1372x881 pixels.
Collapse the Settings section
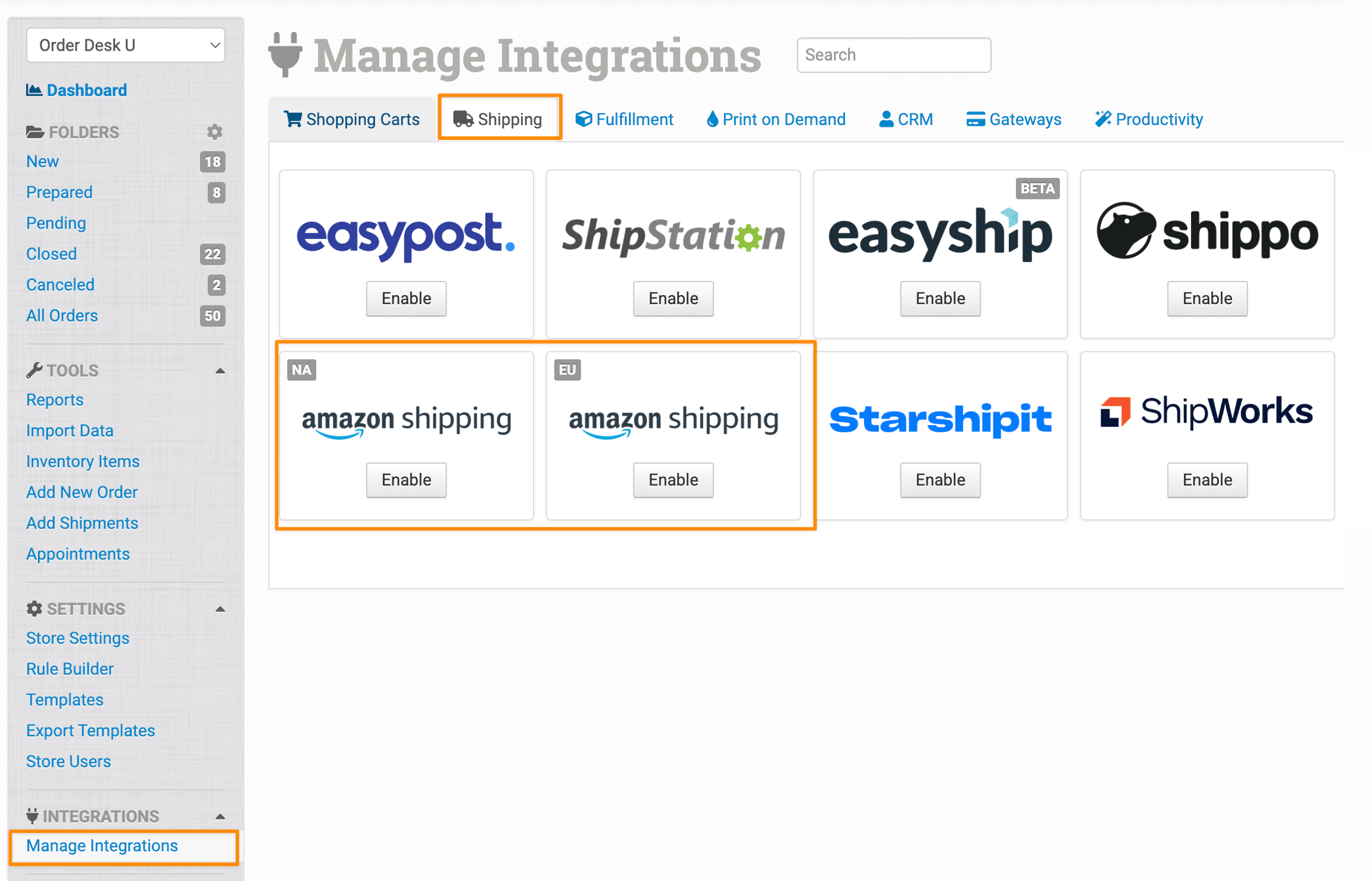(x=220, y=609)
